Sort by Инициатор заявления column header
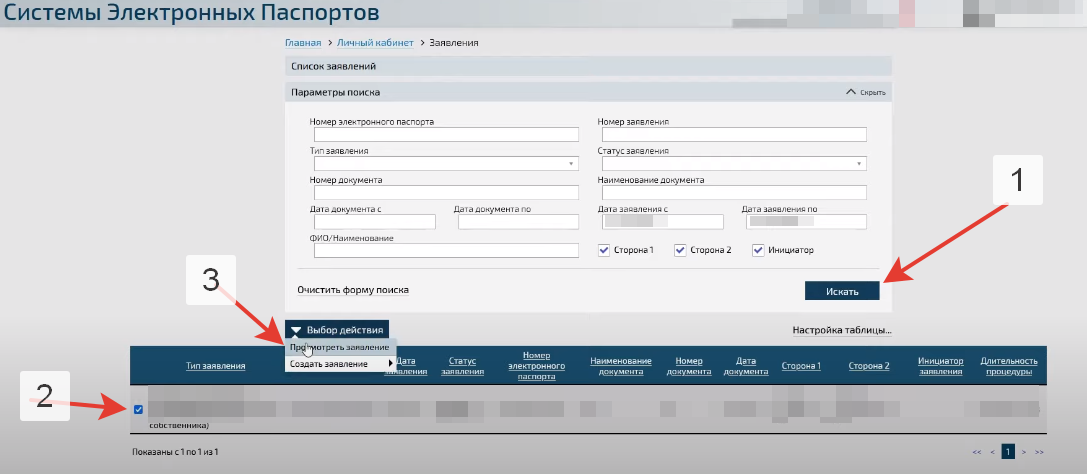 (941, 366)
